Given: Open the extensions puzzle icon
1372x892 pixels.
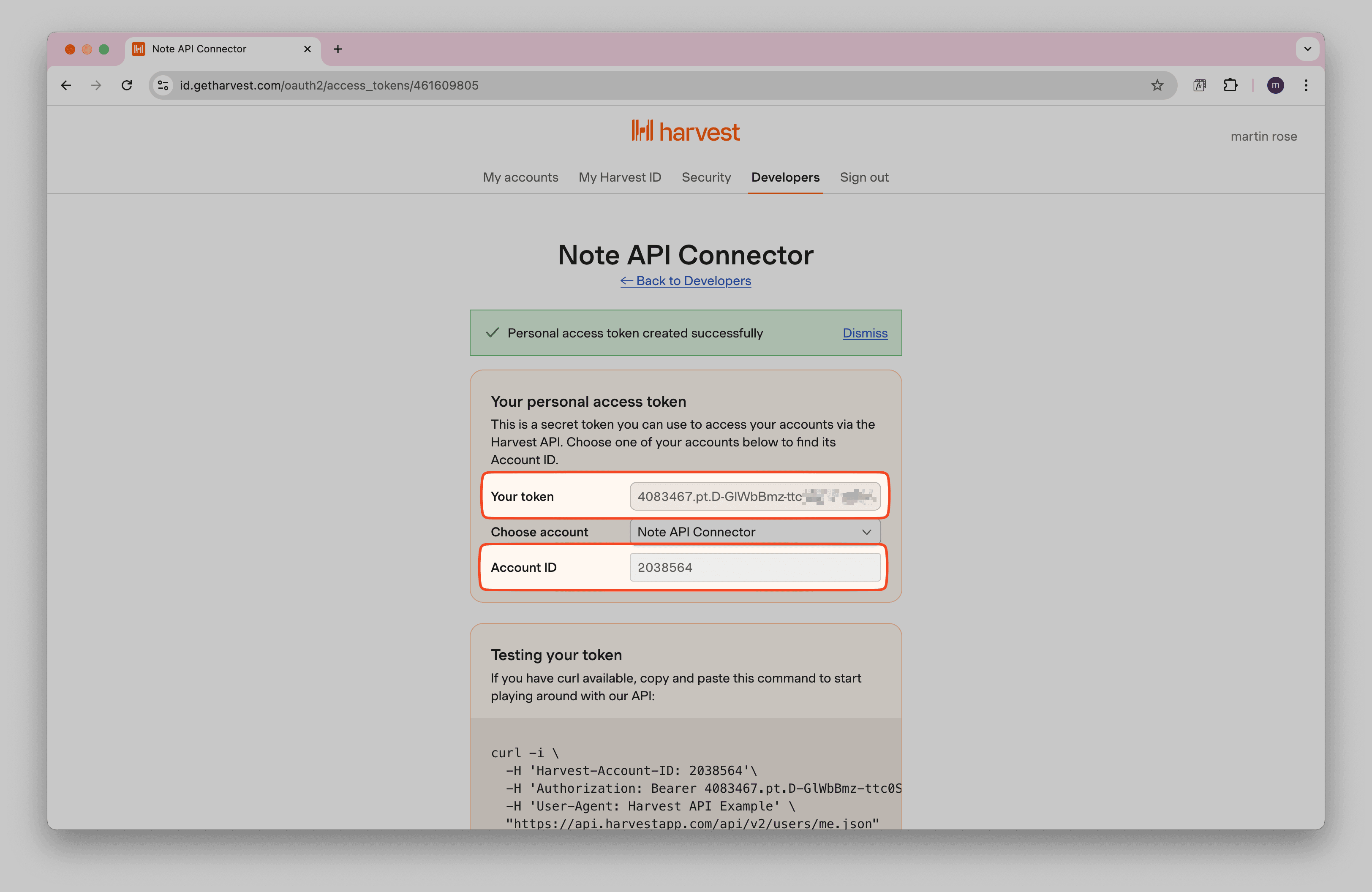Looking at the screenshot, I should (1230, 85).
